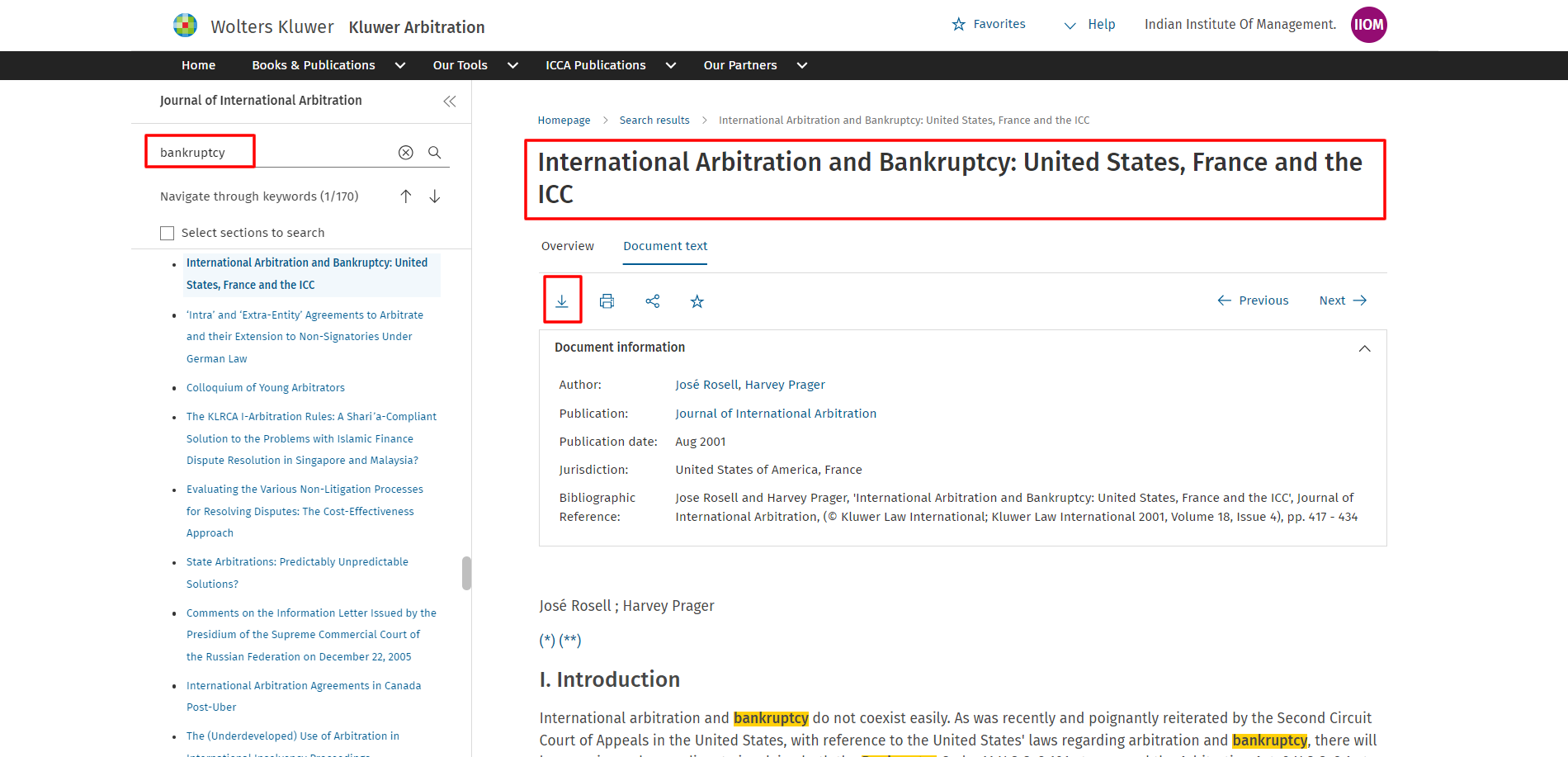Screen dimensions: 1568x757
Task: Click the (**) footnote reference
Action: [x=570, y=641]
